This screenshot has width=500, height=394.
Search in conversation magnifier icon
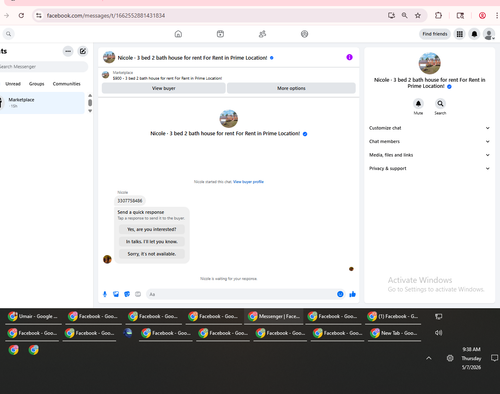(440, 103)
